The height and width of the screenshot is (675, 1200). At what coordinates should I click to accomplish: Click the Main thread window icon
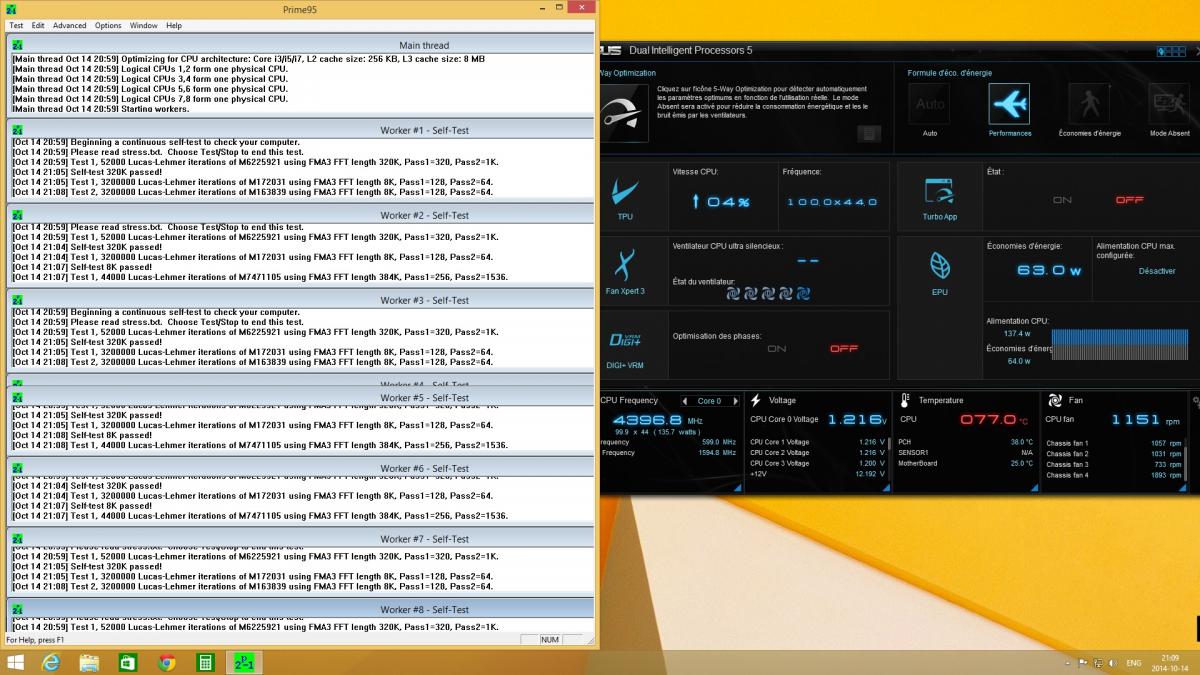tap(17, 45)
